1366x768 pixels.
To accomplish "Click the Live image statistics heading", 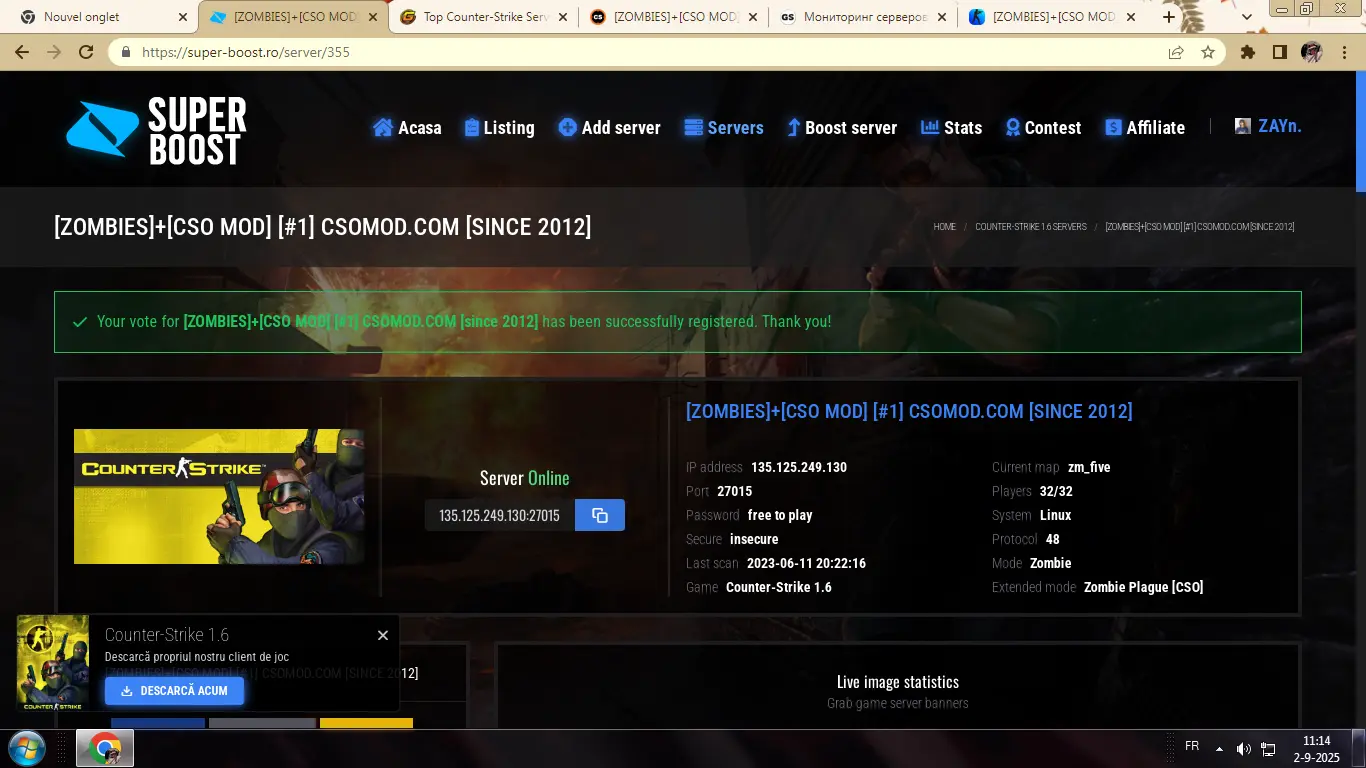I will tap(898, 682).
